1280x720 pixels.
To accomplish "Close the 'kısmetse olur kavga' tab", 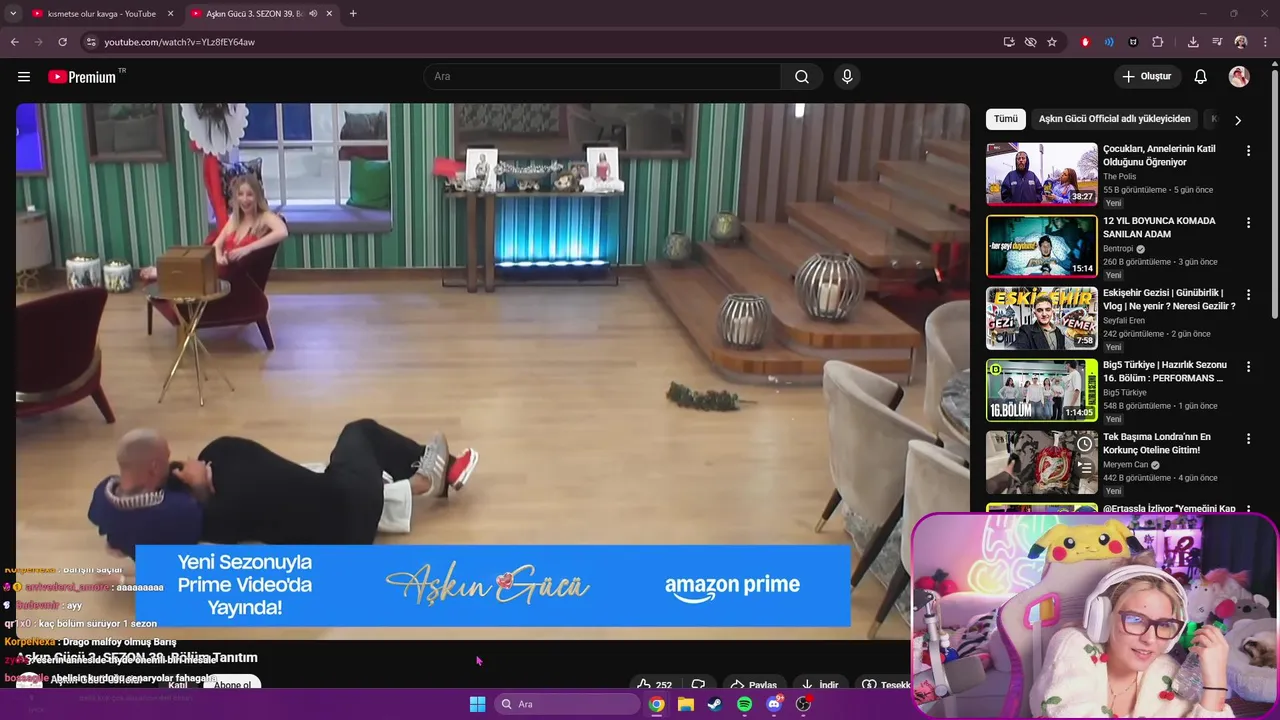I will 170,14.
